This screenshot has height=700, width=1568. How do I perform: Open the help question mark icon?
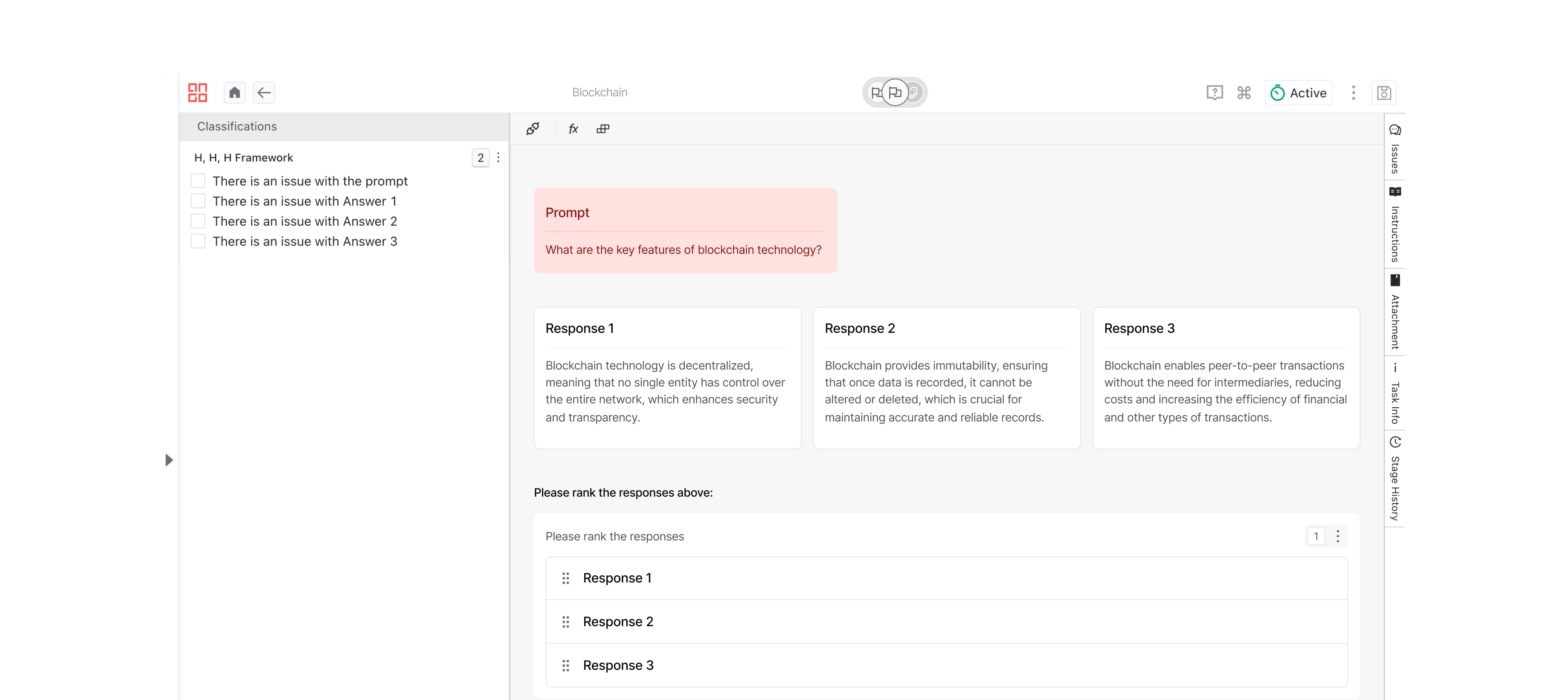[x=1214, y=93]
